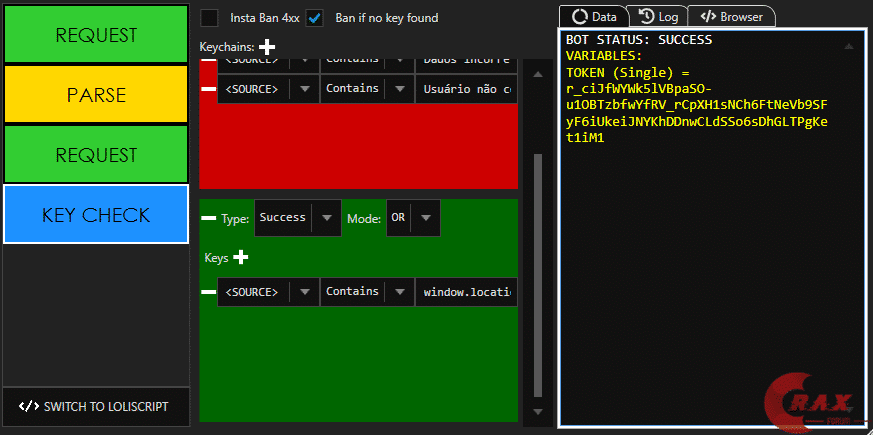Click keychains scrollbar down arrow
Viewport: 873px width, 435px height.
click(x=537, y=412)
